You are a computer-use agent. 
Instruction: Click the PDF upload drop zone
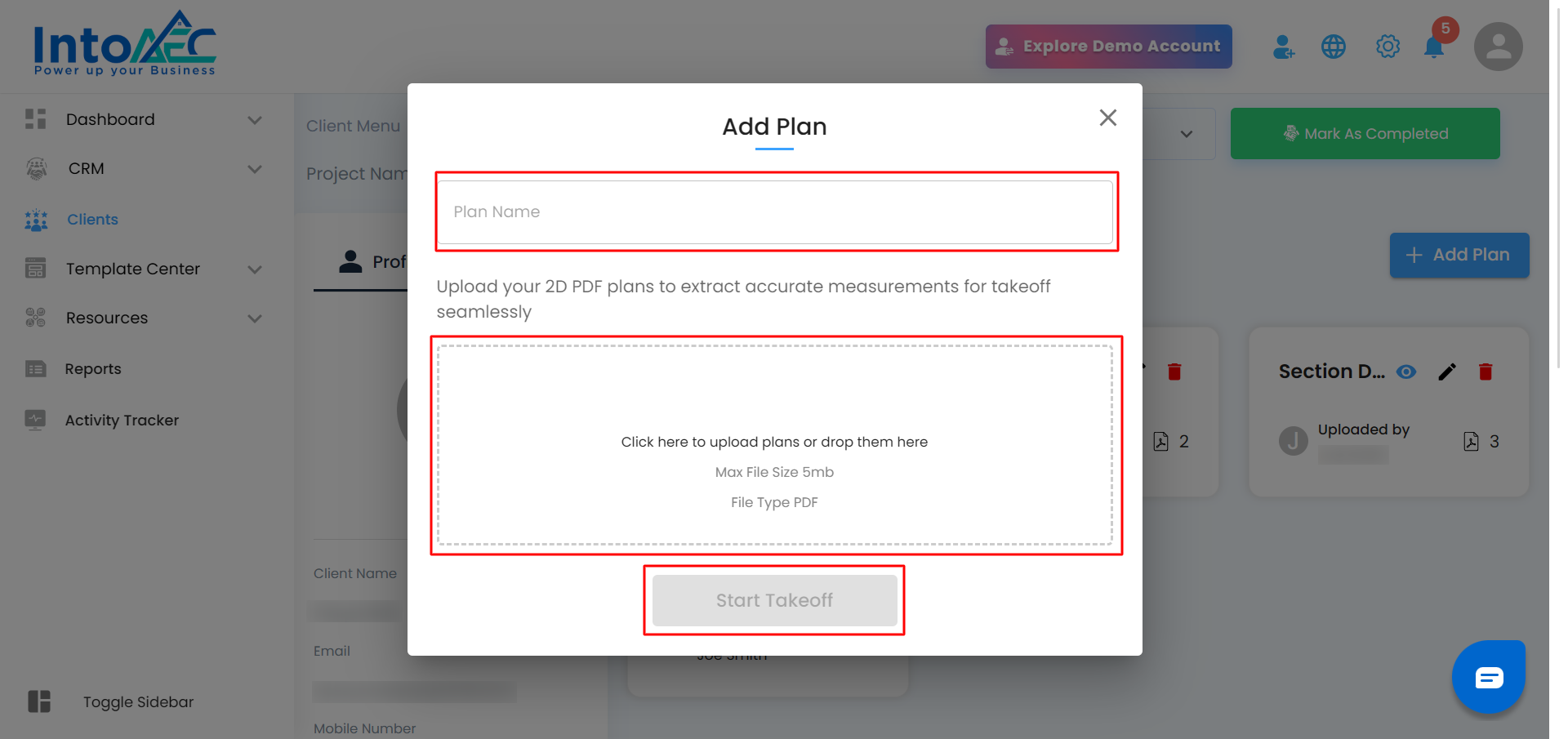pyautogui.click(x=774, y=445)
